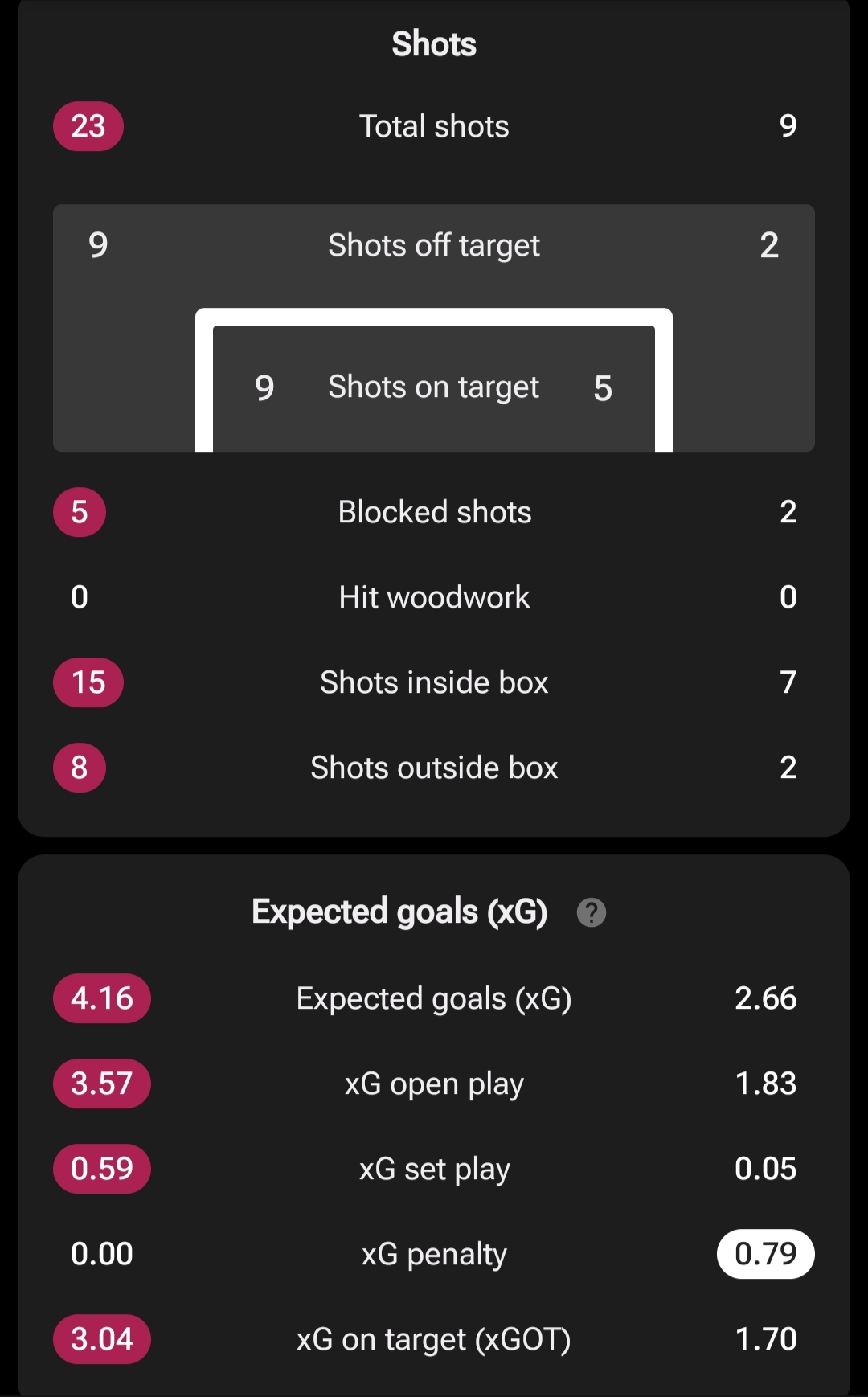Tap the xG open play 3.57 badge
Image resolution: width=868 pixels, height=1397 pixels.
[102, 1084]
